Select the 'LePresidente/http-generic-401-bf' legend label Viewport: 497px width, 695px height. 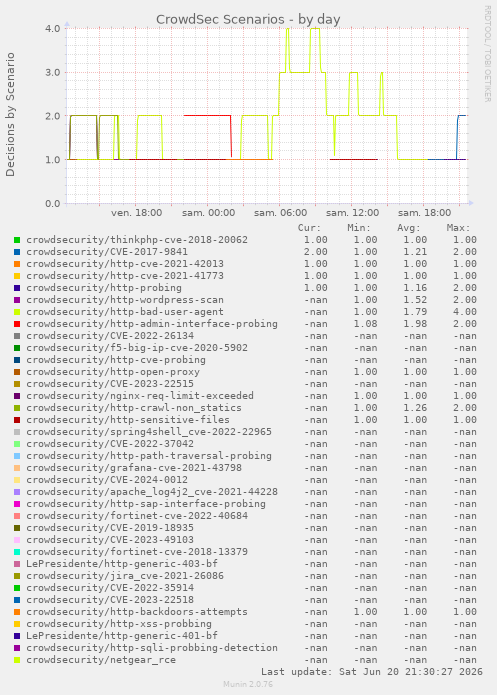(x=122, y=636)
